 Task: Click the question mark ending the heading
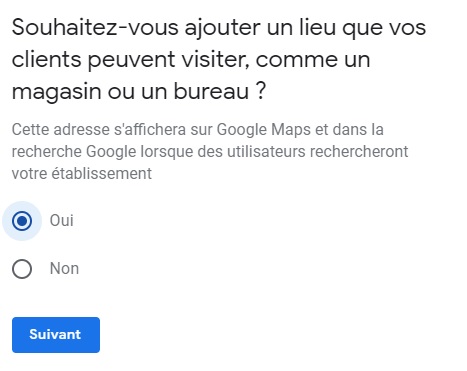click(x=262, y=91)
